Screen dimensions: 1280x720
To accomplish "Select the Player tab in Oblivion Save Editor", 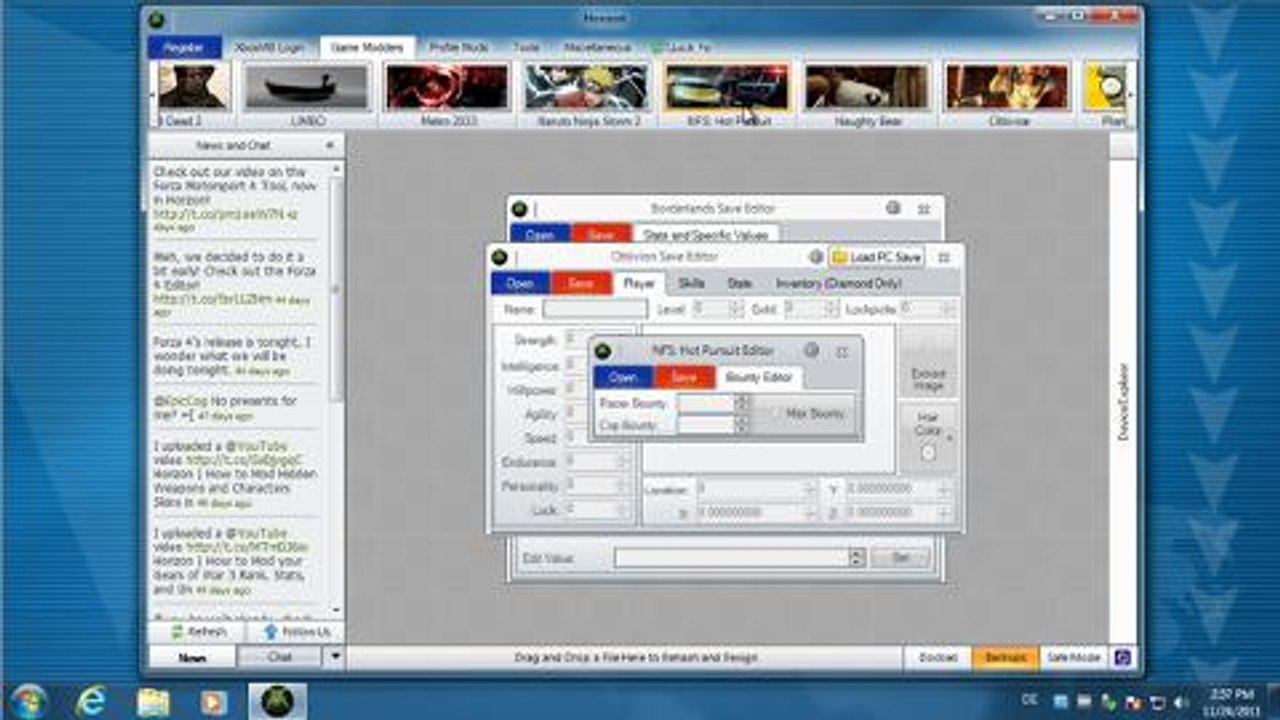I will pyautogui.click(x=639, y=284).
